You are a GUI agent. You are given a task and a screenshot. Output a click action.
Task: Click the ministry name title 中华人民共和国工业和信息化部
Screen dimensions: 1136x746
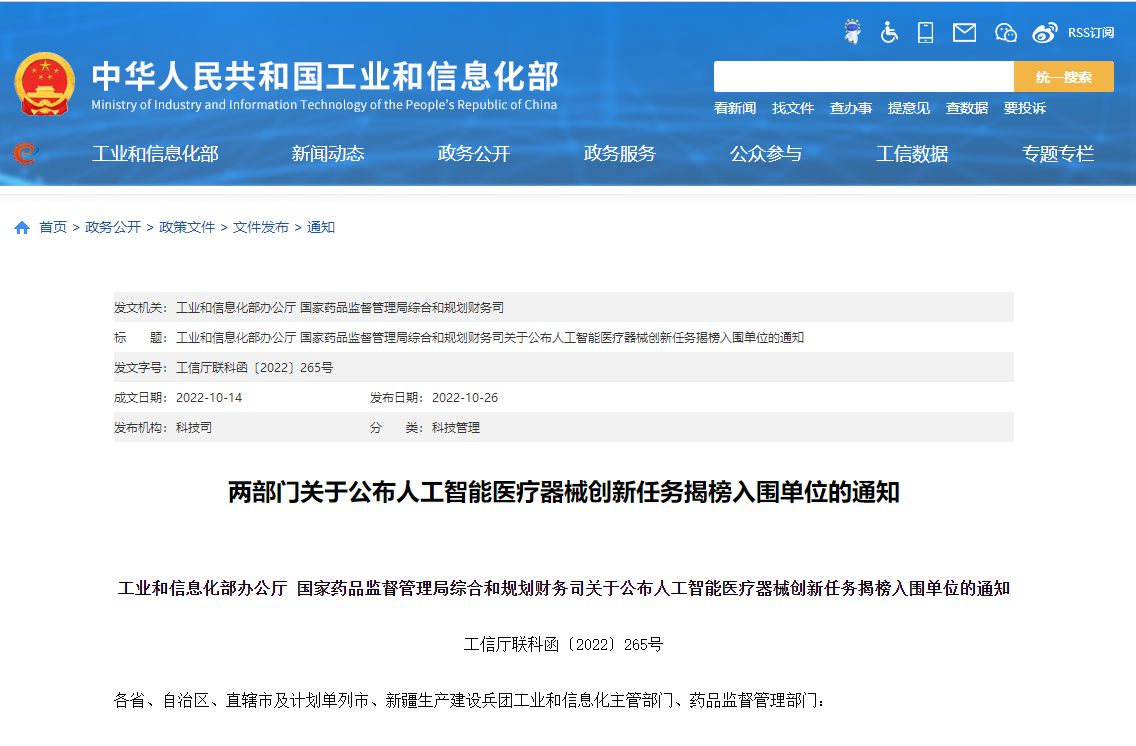(325, 76)
